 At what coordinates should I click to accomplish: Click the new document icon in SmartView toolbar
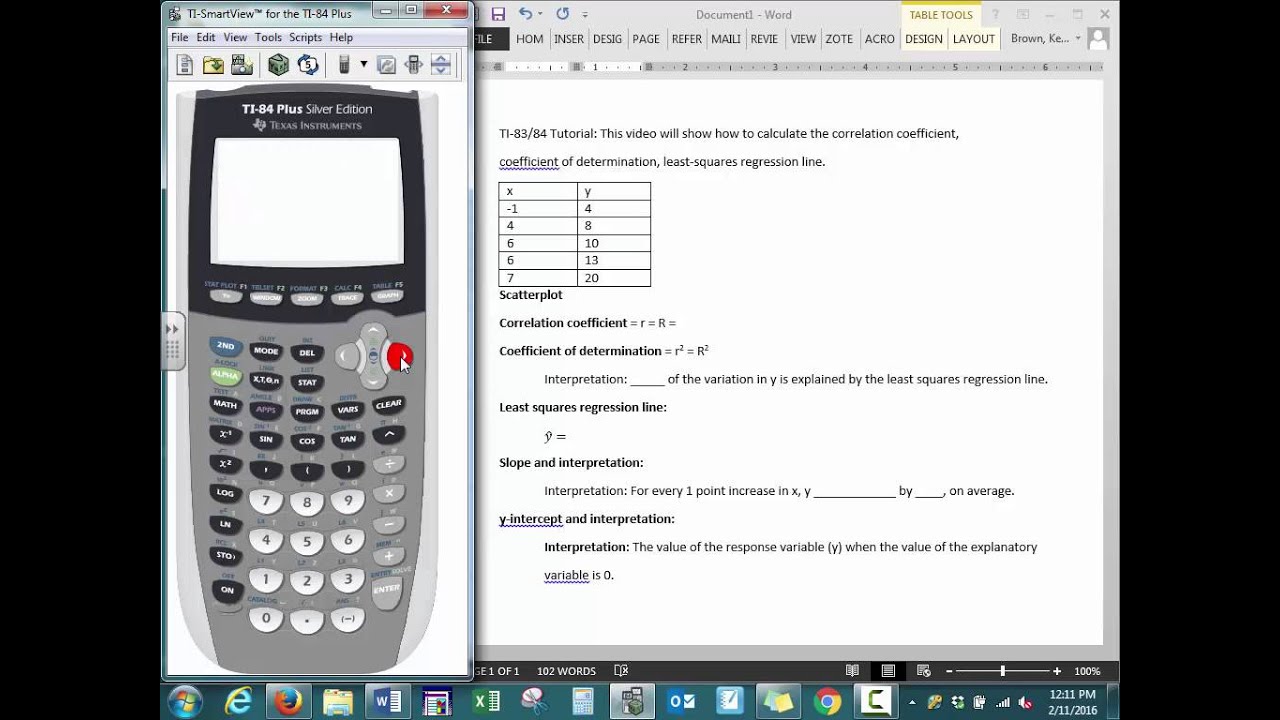click(185, 65)
